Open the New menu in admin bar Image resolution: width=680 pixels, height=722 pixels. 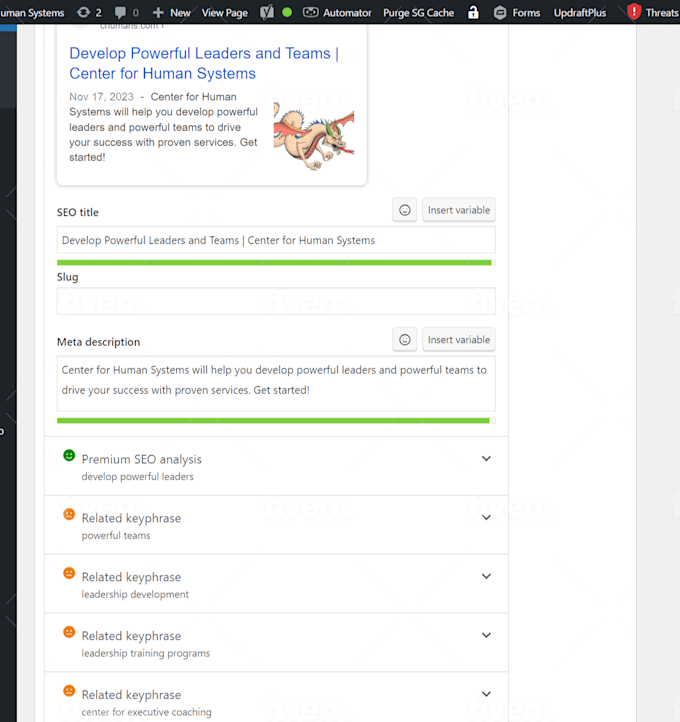(171, 12)
